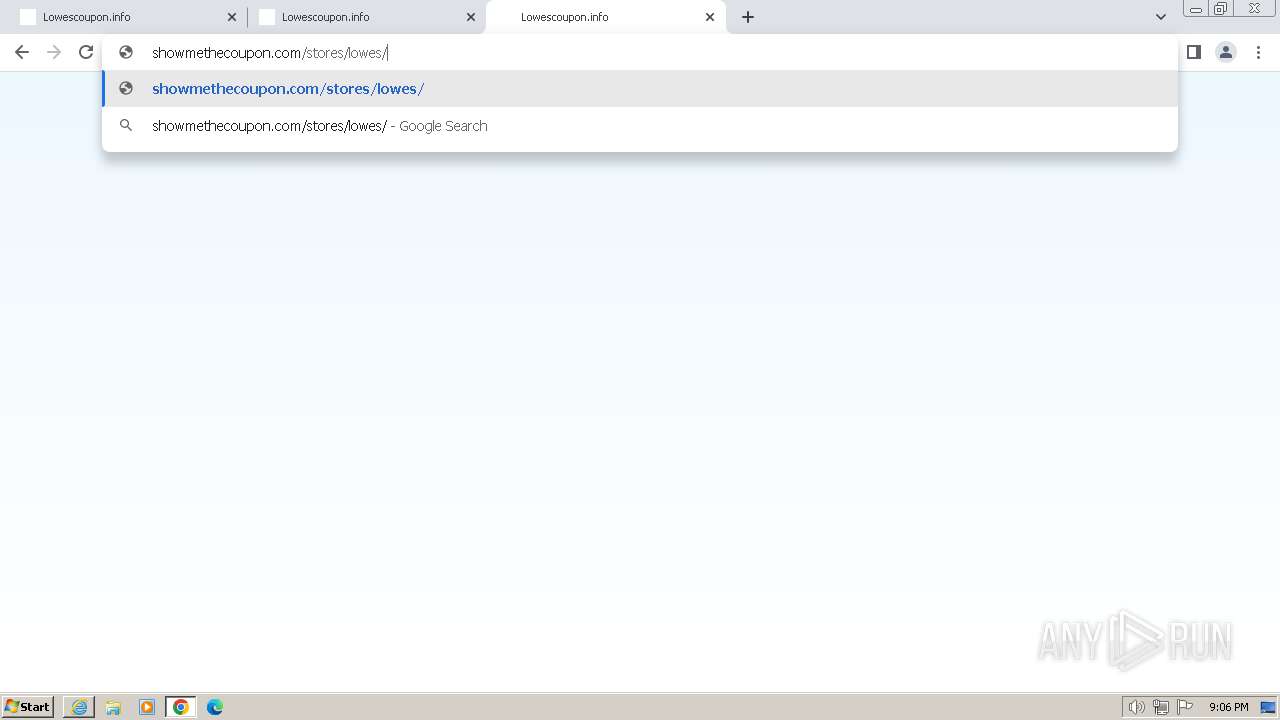The height and width of the screenshot is (720, 1280).
Task: Click the show desktop tray icon
Action: (x=1268, y=707)
